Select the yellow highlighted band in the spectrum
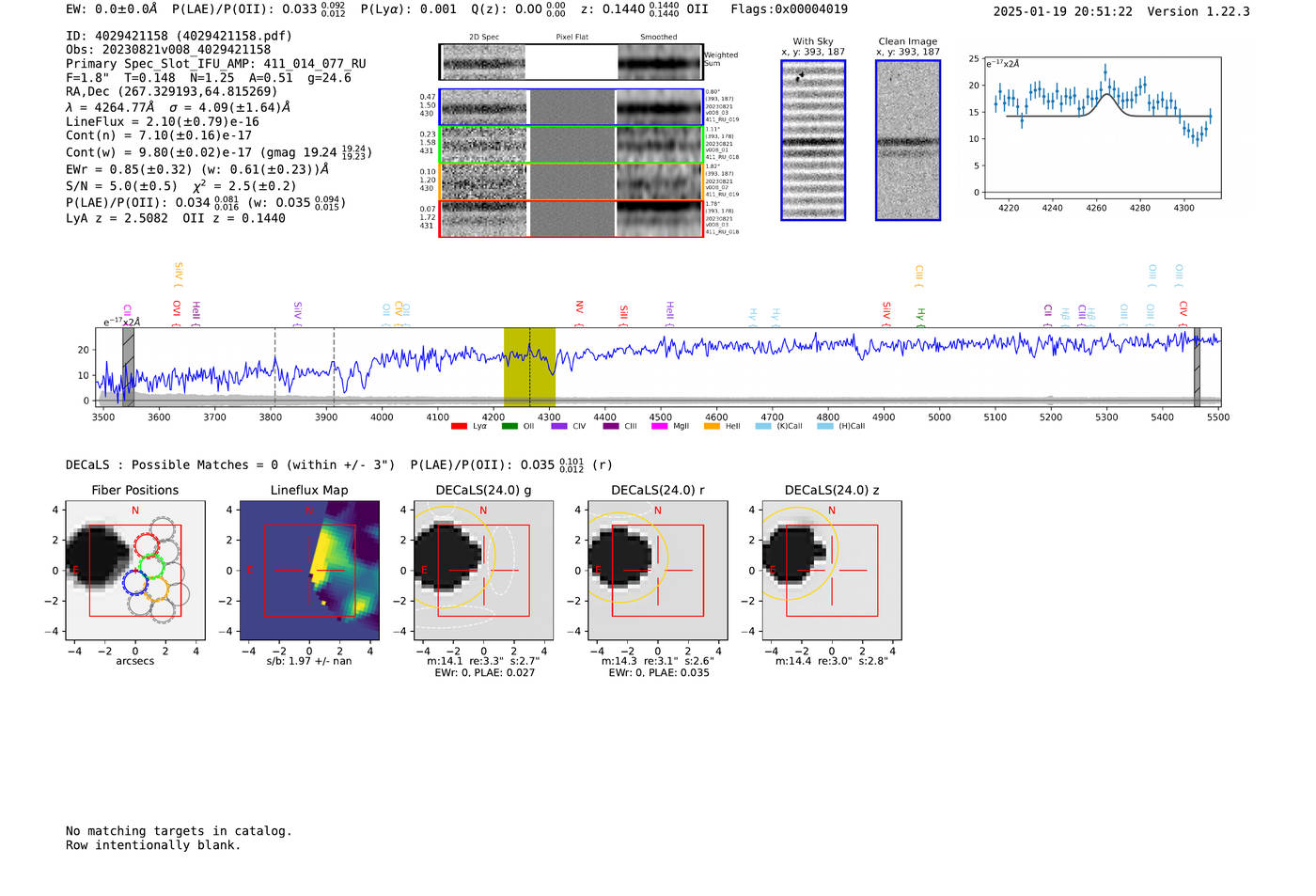 pyautogui.click(x=529, y=367)
